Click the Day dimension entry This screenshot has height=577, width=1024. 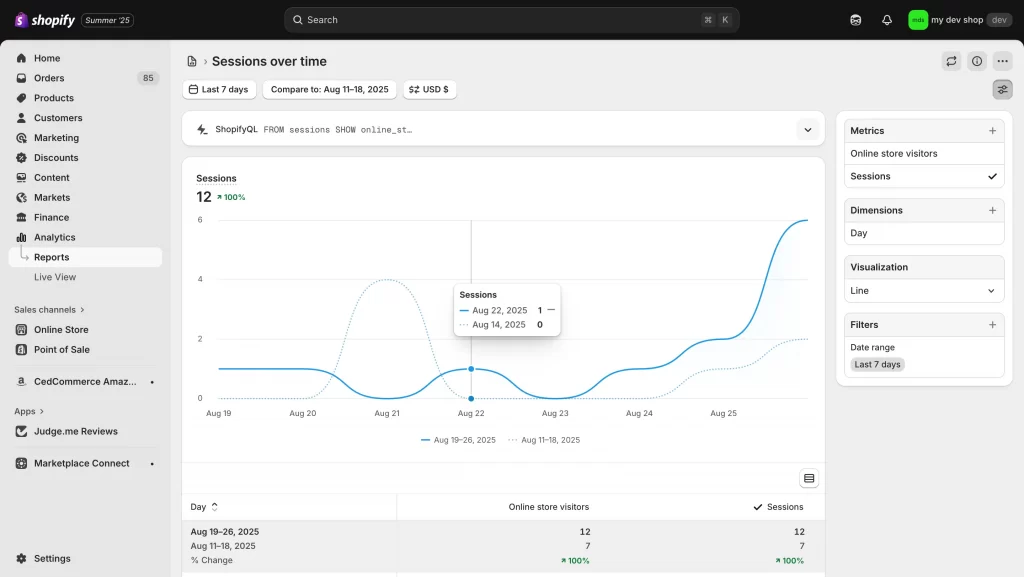tap(924, 233)
